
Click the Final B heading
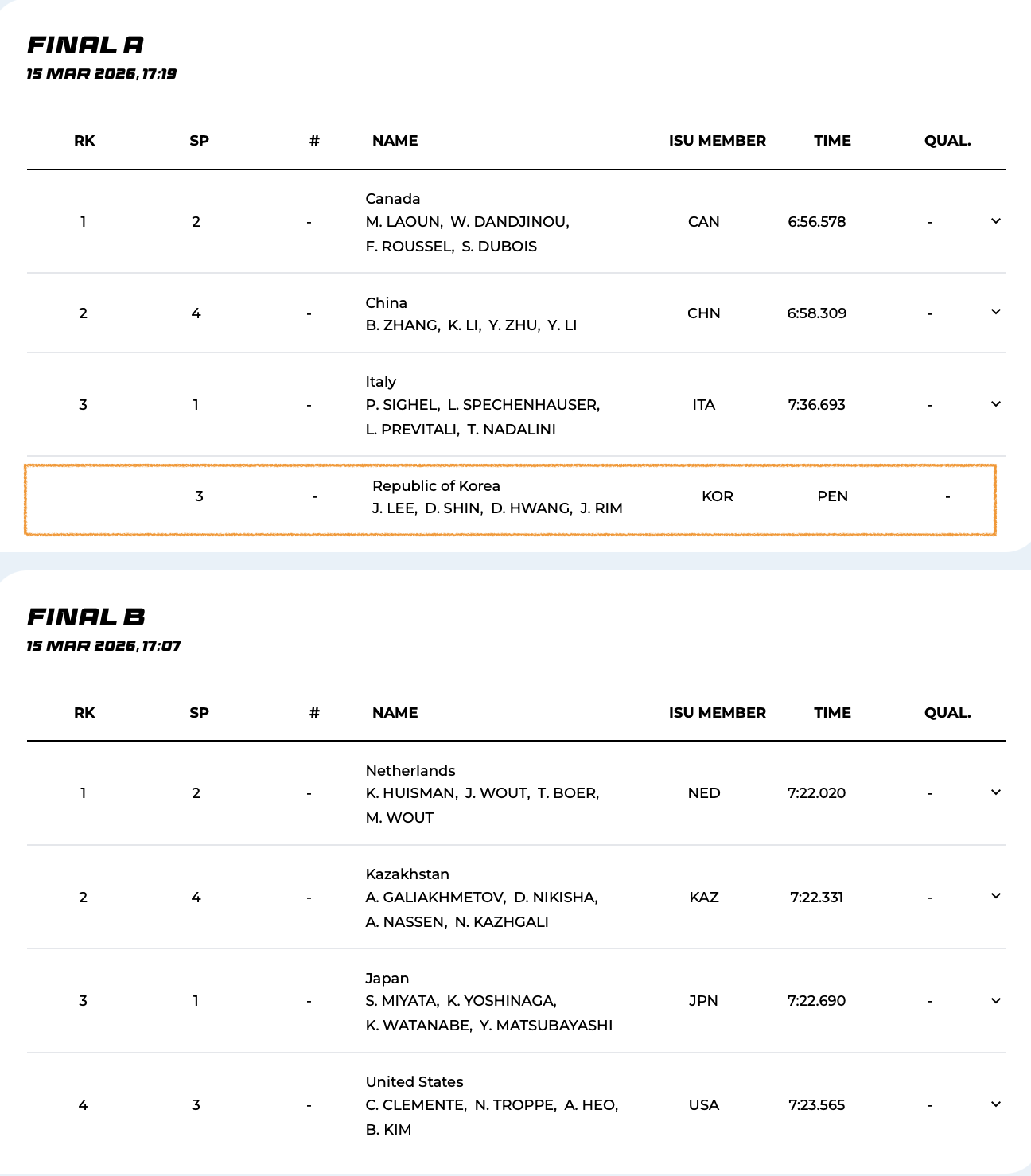(87, 617)
